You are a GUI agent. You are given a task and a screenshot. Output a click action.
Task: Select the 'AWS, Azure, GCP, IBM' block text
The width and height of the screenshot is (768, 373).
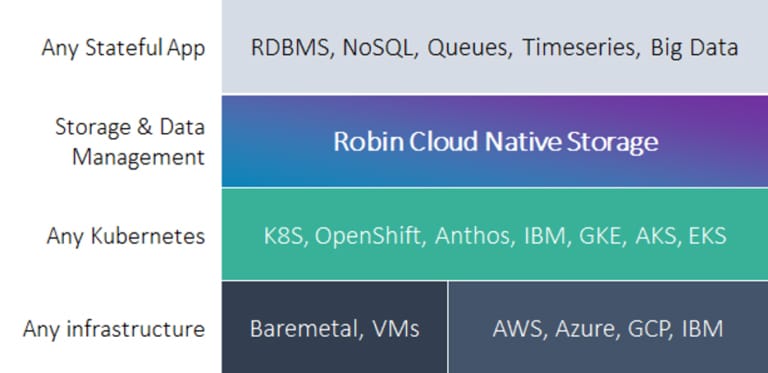[608, 328]
